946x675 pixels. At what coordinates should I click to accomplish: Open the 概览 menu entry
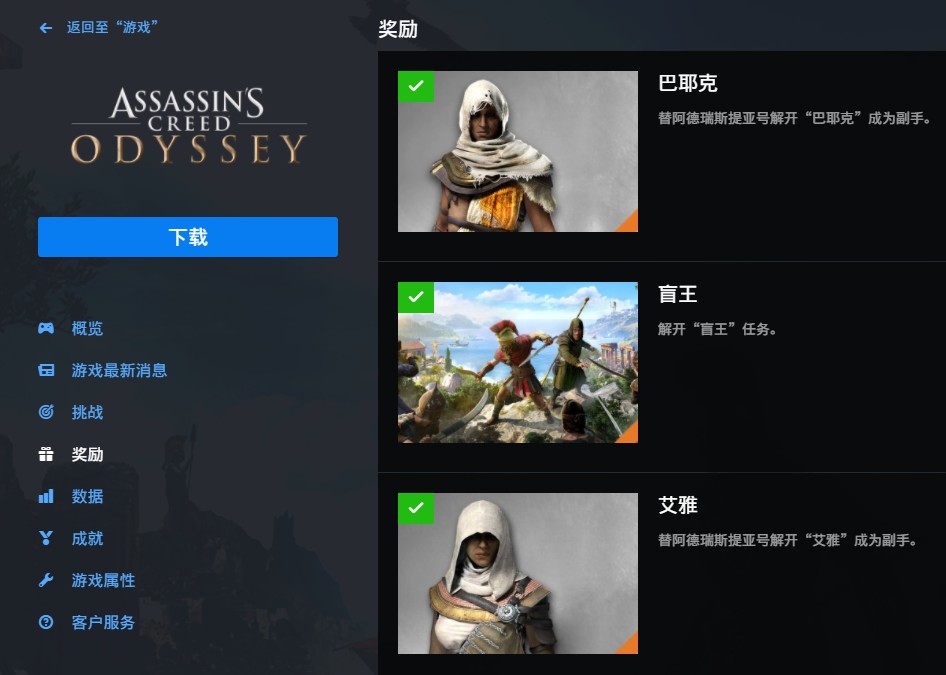click(x=87, y=328)
